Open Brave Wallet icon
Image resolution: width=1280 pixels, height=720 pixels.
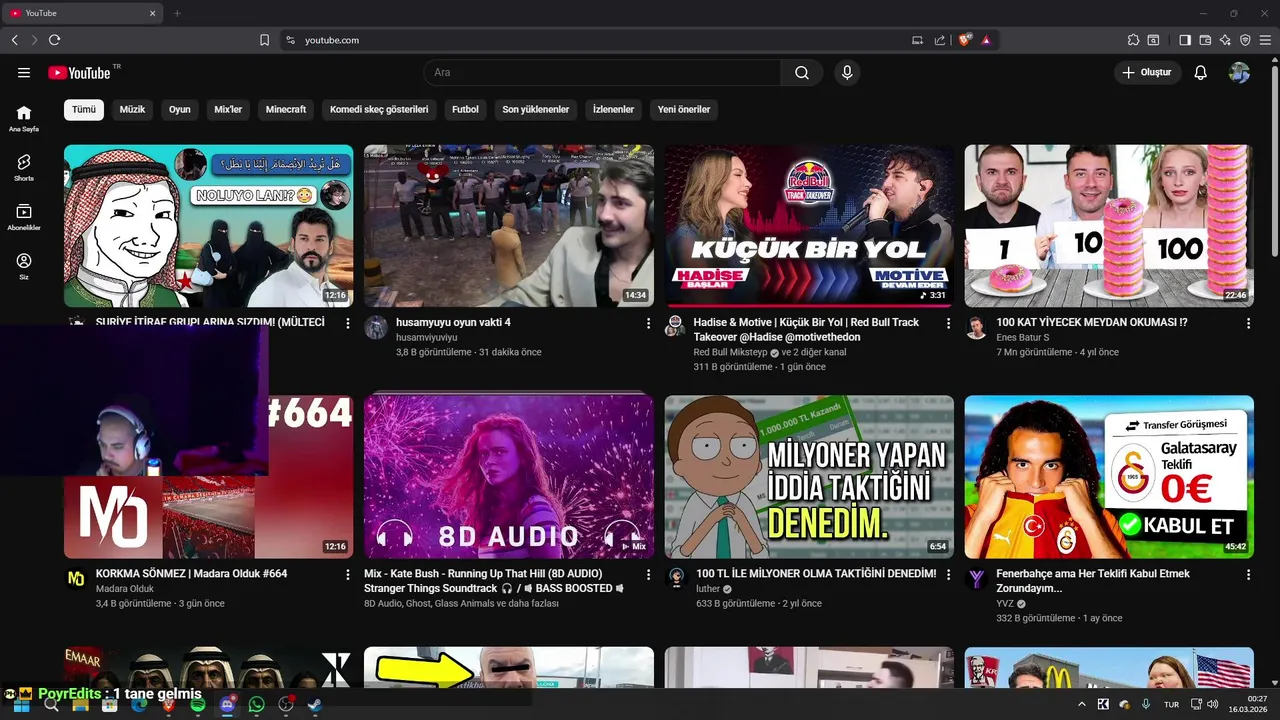tap(1205, 40)
